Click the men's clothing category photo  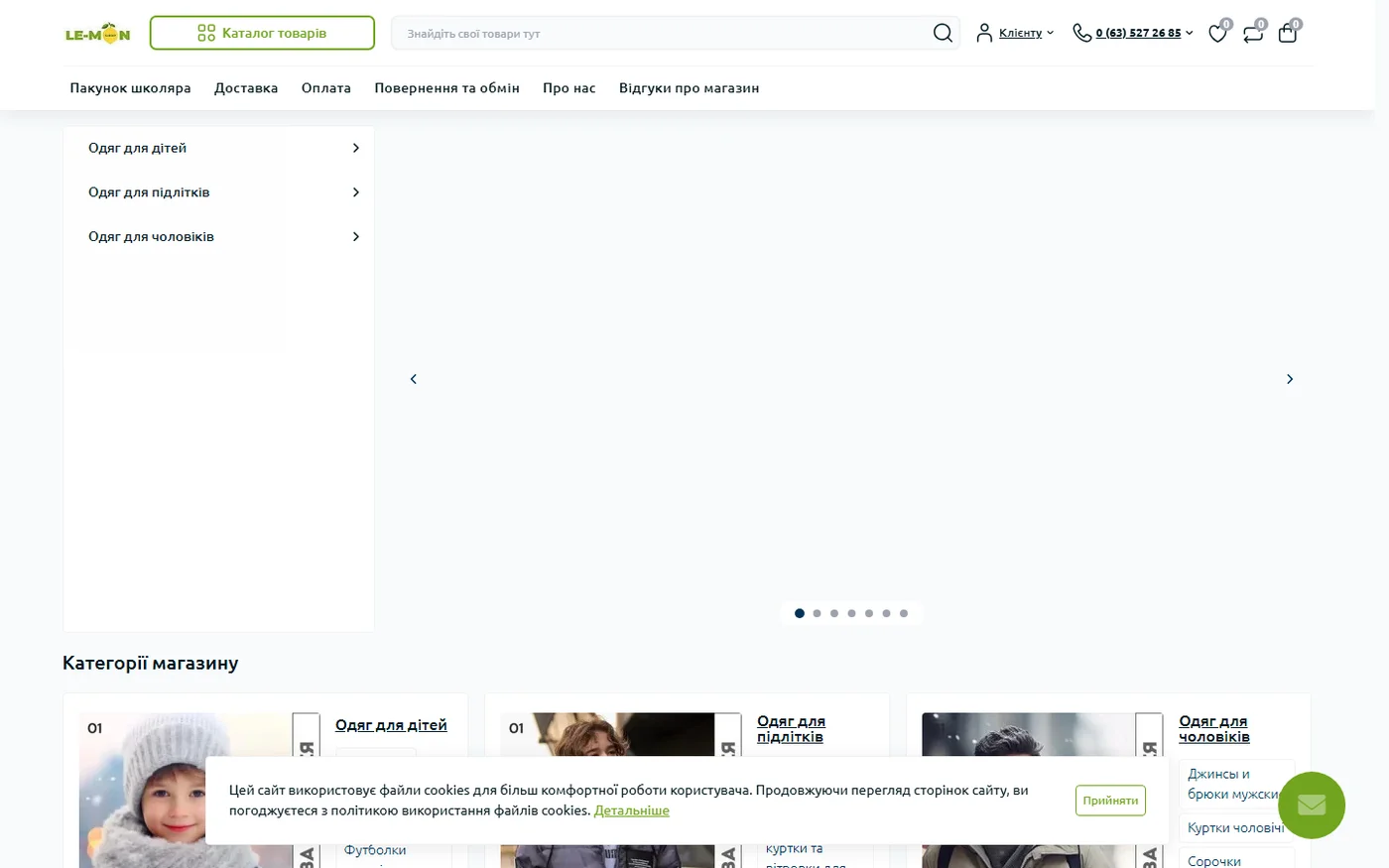click(1029, 790)
